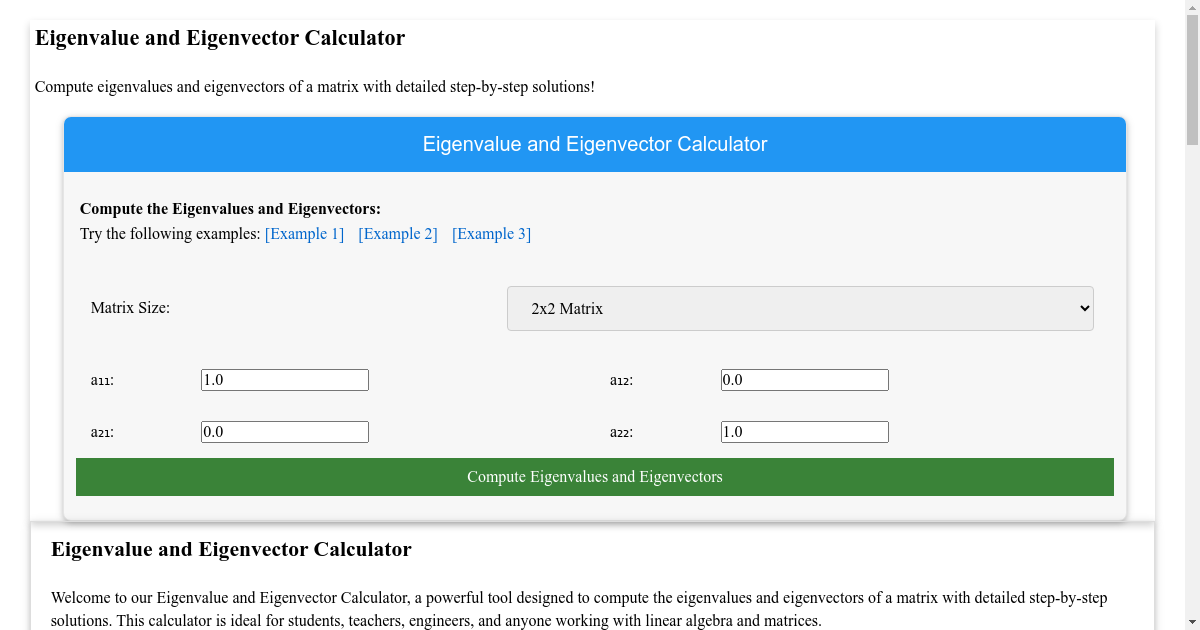The image size is (1200, 630).
Task: Open the Example 2 sample matrix
Action: coord(398,233)
